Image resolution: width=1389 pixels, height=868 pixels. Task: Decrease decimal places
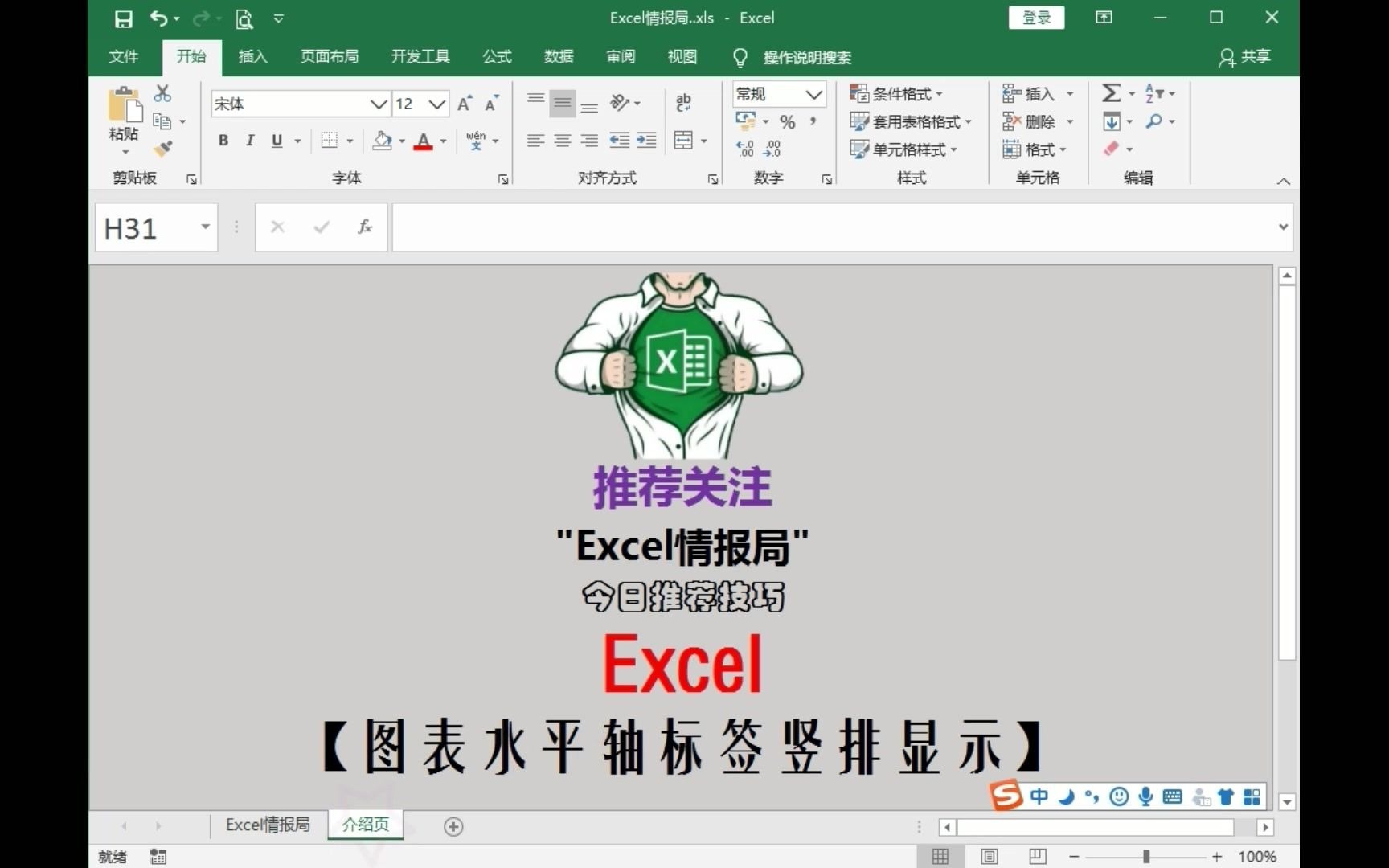(x=772, y=149)
